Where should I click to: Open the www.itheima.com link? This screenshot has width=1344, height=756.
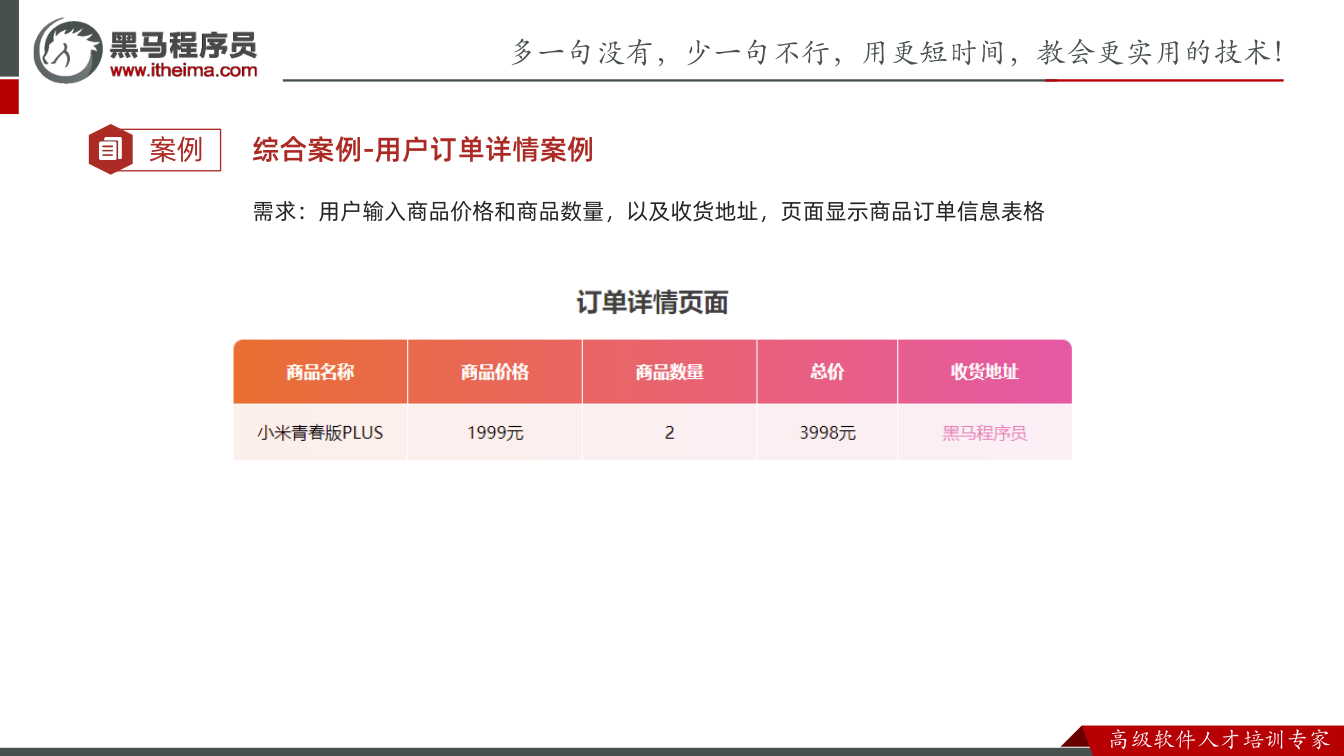point(183,70)
